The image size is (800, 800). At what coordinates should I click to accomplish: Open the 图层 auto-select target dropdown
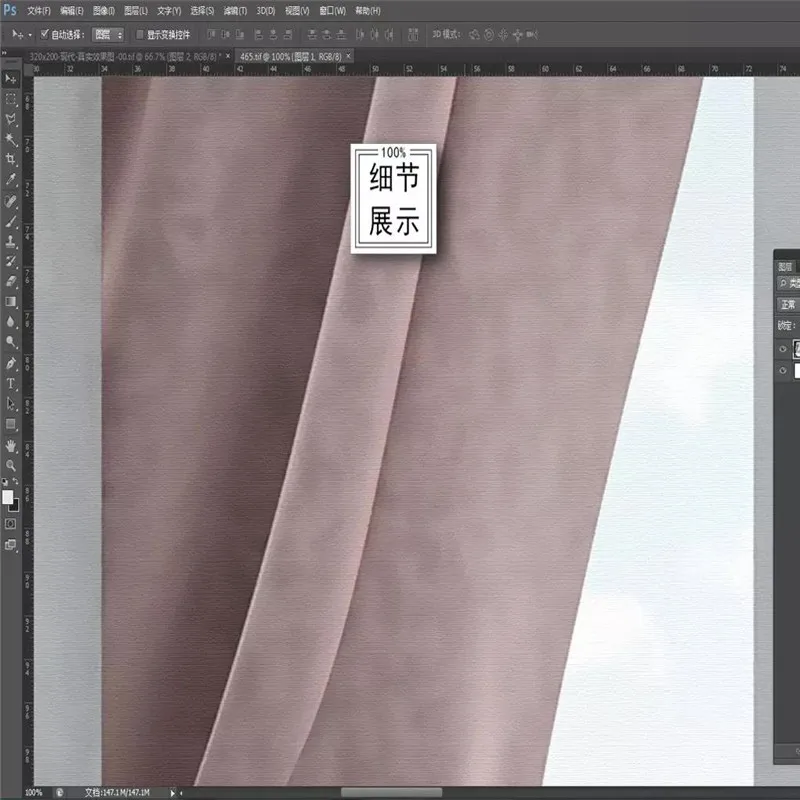coord(108,34)
